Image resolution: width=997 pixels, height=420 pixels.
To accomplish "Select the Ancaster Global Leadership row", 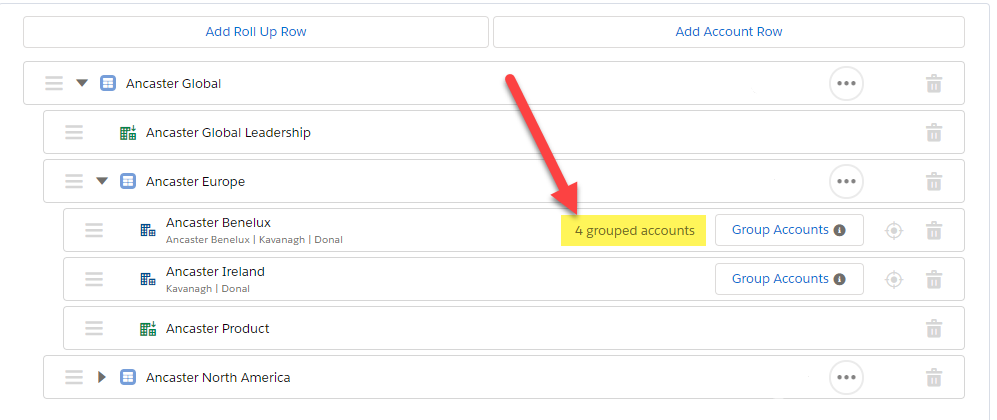I will [228, 132].
